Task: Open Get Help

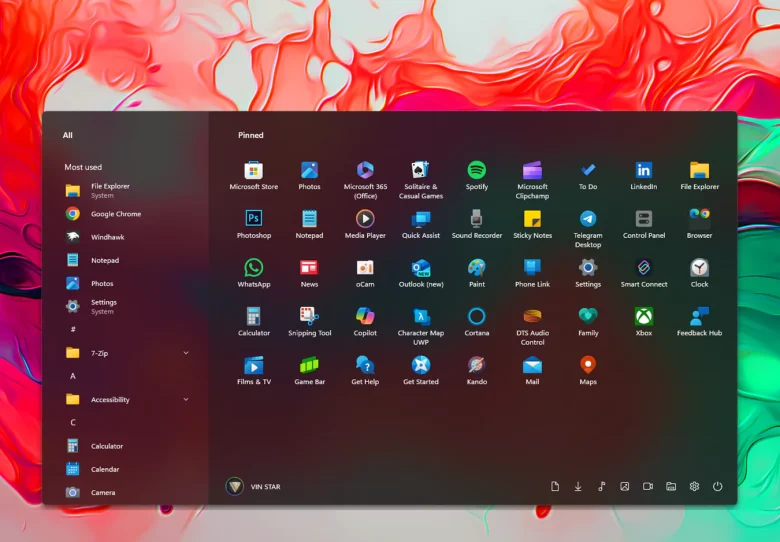Action: pyautogui.click(x=365, y=370)
